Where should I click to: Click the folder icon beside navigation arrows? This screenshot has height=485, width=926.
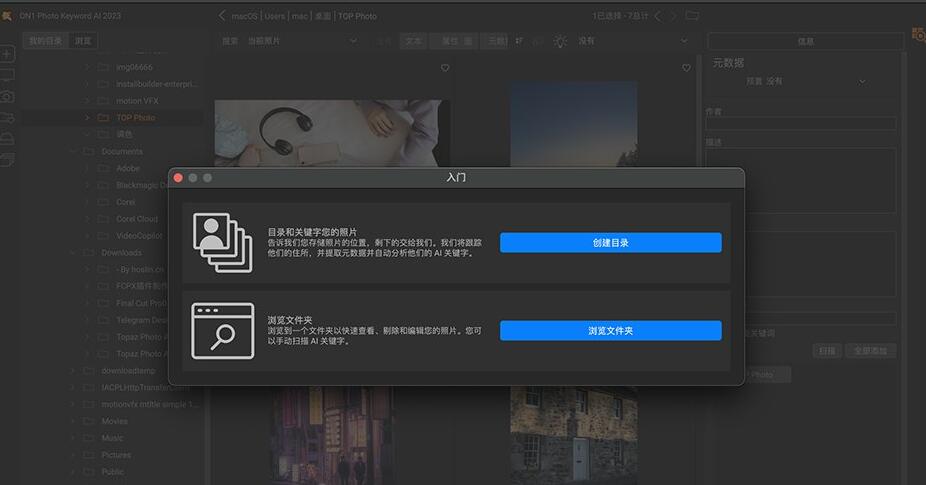(692, 15)
